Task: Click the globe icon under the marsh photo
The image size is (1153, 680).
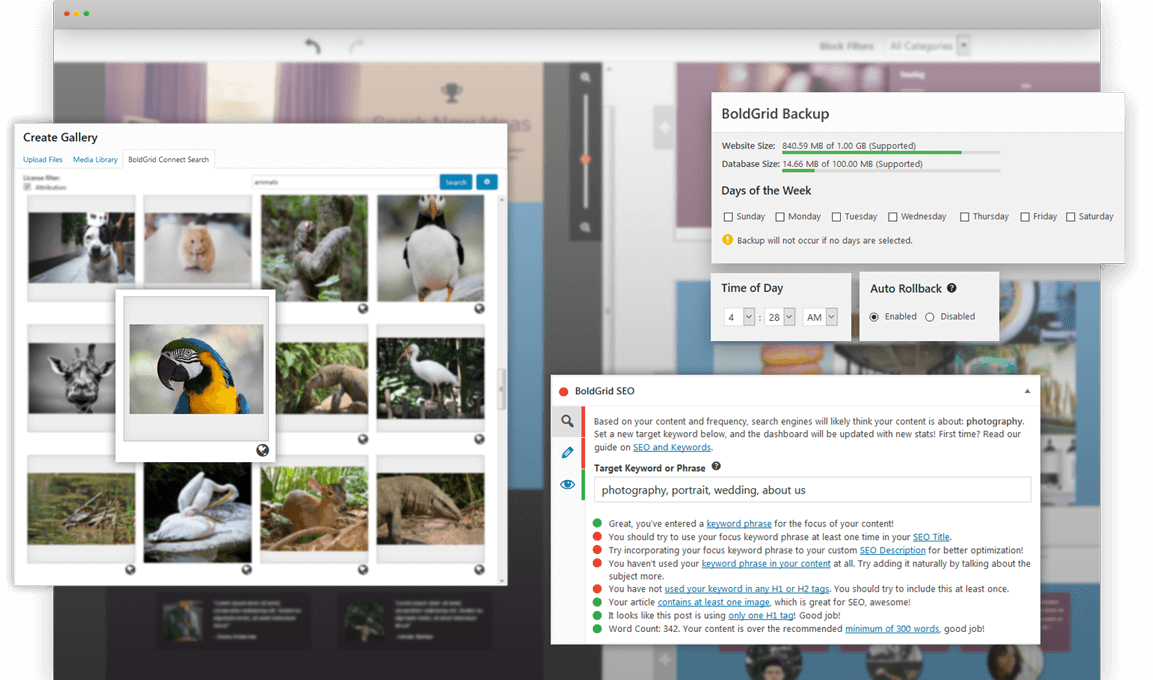Action: click(x=130, y=570)
